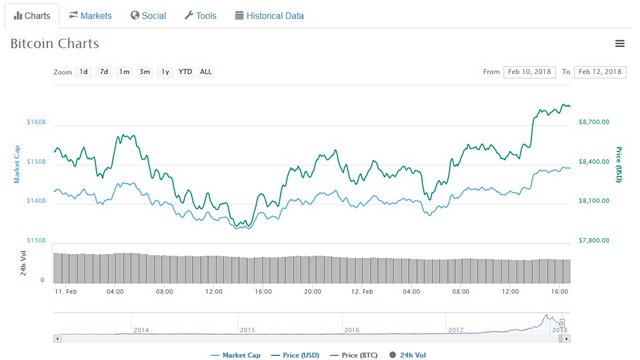Screen dimensions: 640x360
Task: Open the Markets tab
Action: (x=90, y=16)
